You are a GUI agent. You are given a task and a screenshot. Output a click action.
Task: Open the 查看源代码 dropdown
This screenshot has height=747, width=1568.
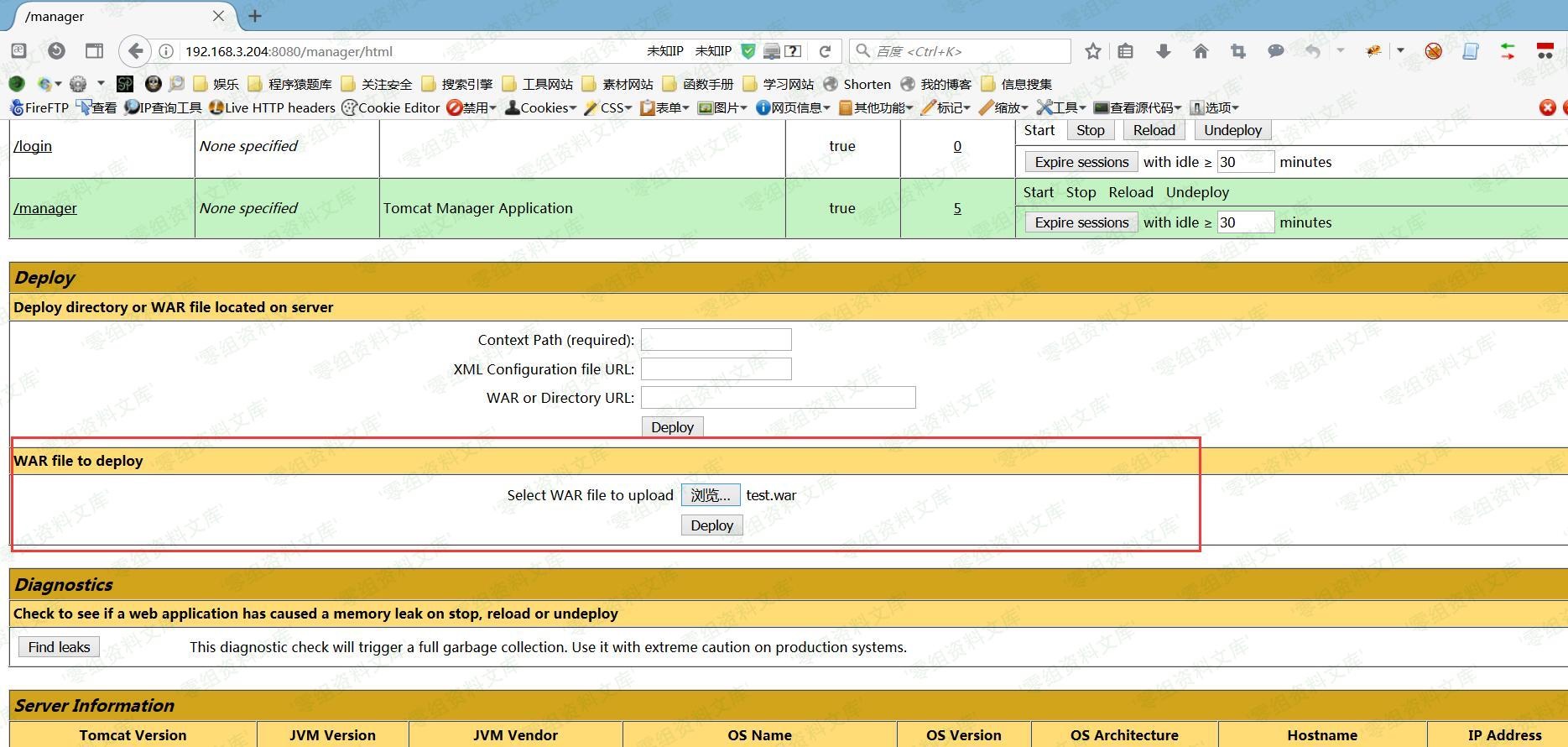pyautogui.click(x=1138, y=107)
